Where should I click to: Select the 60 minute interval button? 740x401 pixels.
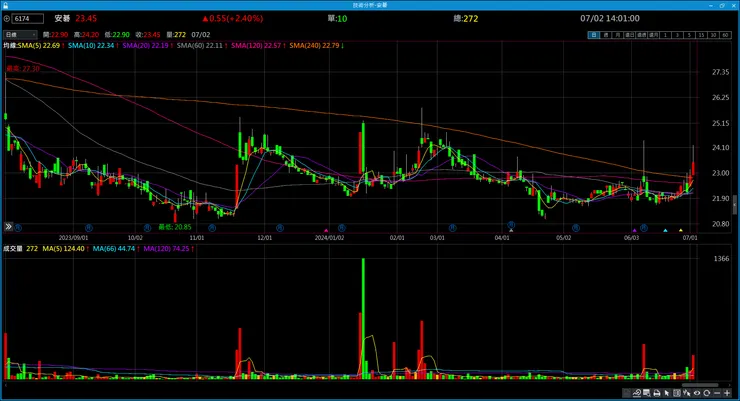(x=725, y=35)
